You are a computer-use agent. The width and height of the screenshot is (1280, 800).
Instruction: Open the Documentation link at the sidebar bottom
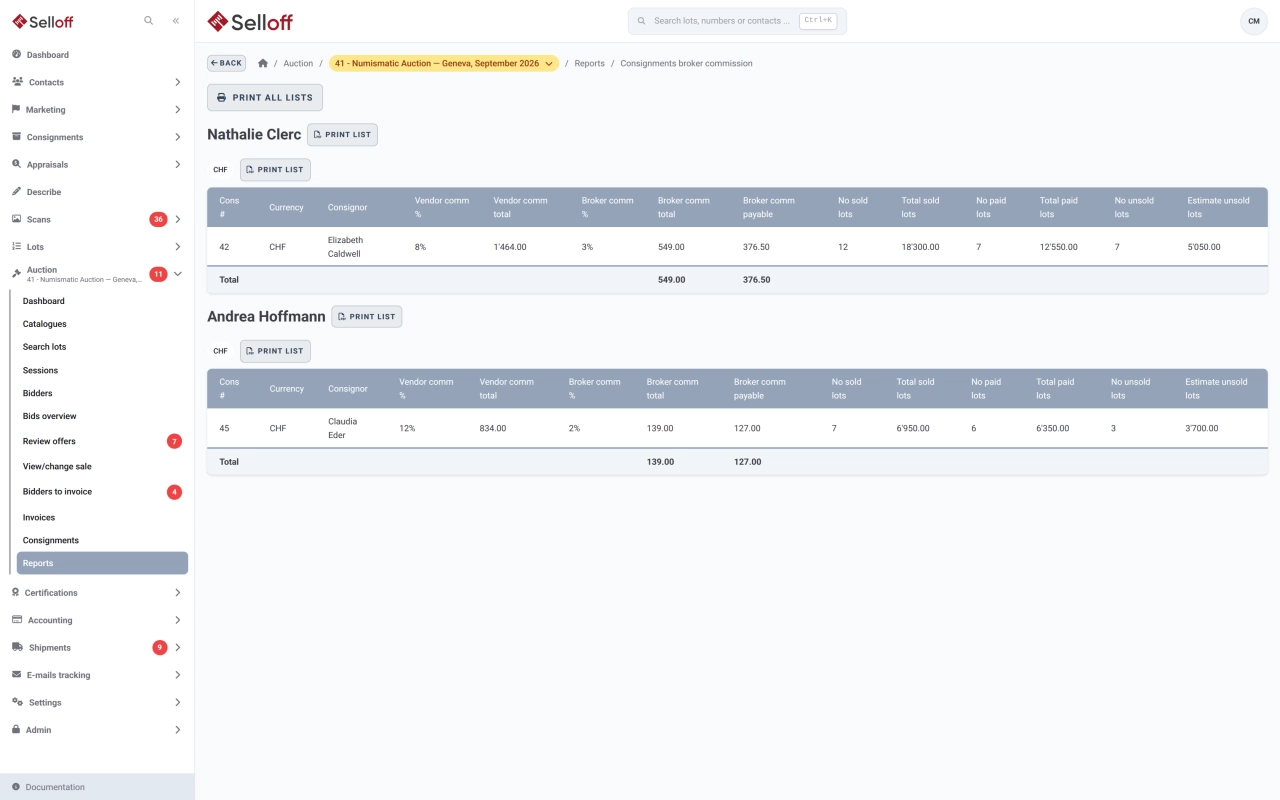(x=97, y=787)
